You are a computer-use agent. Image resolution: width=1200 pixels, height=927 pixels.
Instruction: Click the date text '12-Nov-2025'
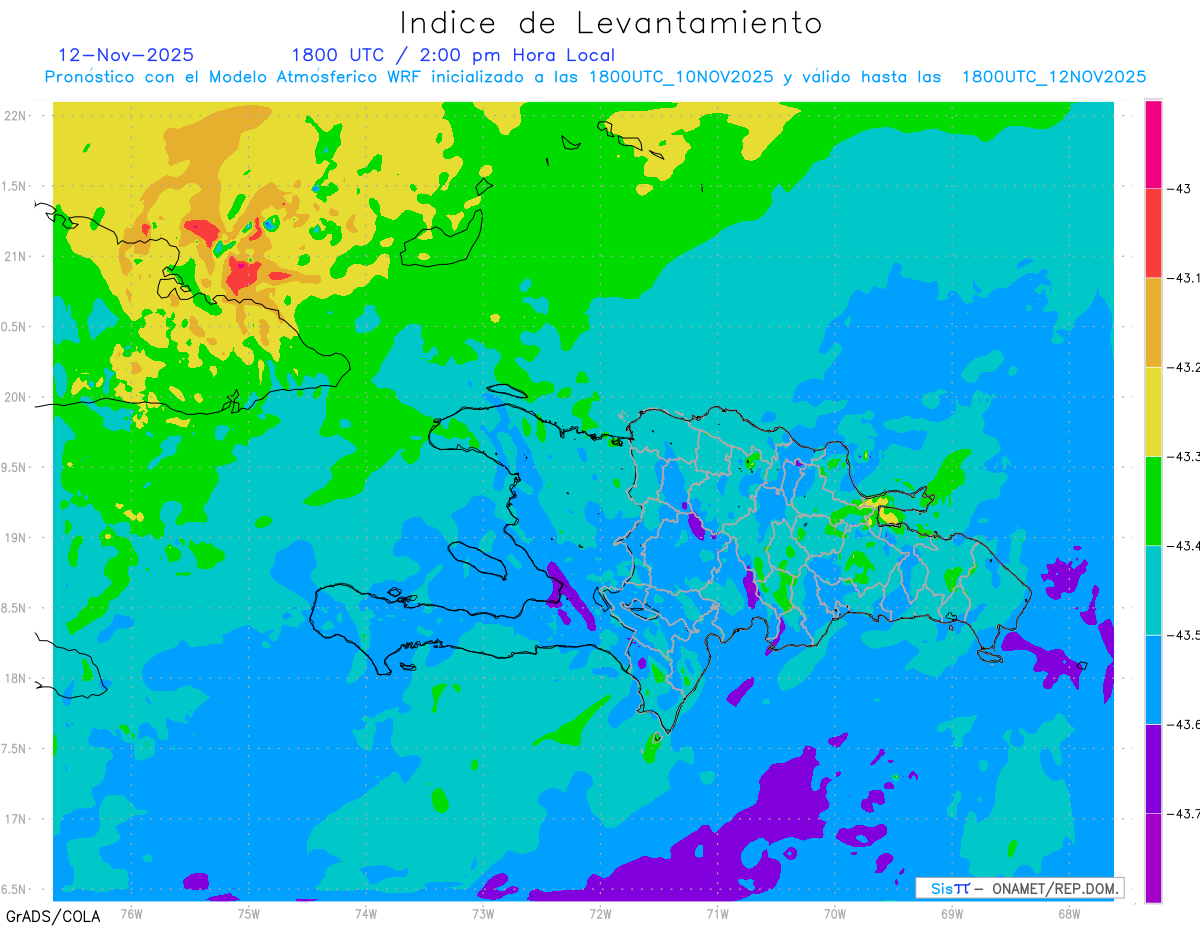(x=126, y=55)
